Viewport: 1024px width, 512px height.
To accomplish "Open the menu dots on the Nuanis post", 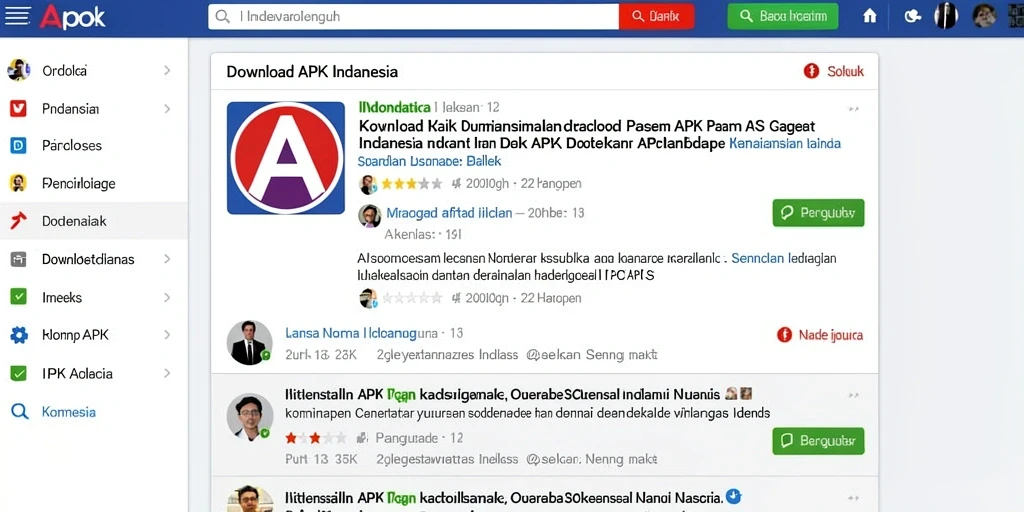I will coord(853,396).
